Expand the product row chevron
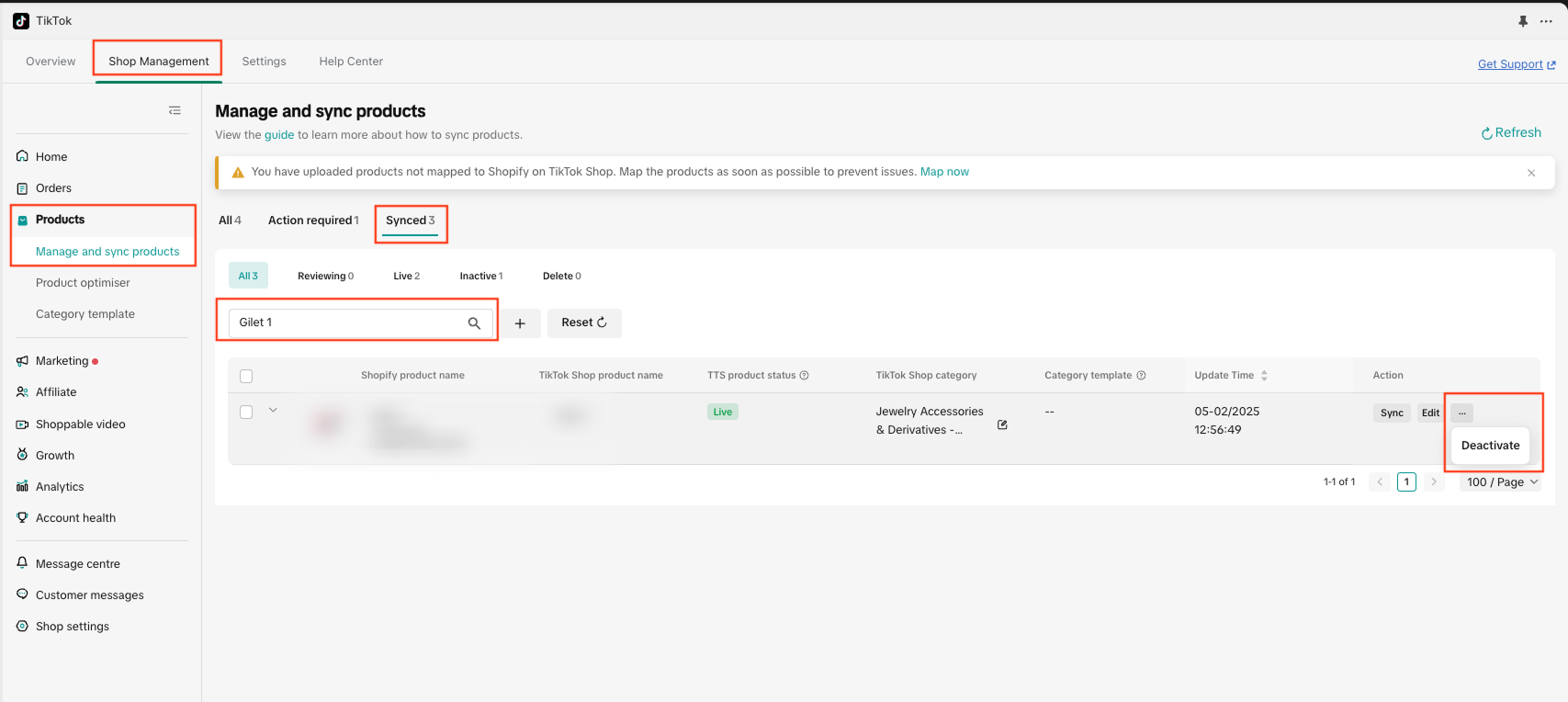This screenshot has width=1568, height=702. 273,411
